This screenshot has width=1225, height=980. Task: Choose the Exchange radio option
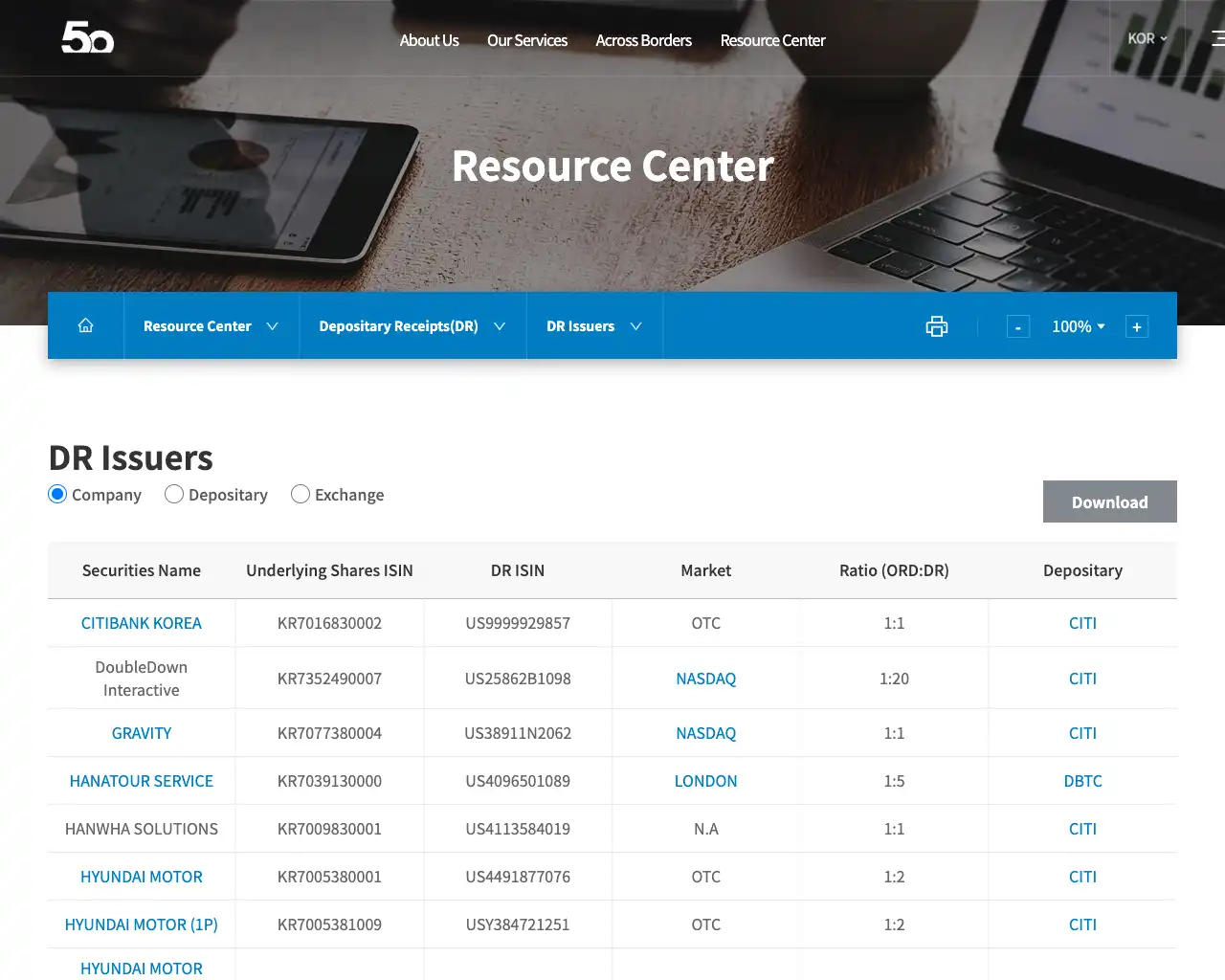click(x=301, y=494)
